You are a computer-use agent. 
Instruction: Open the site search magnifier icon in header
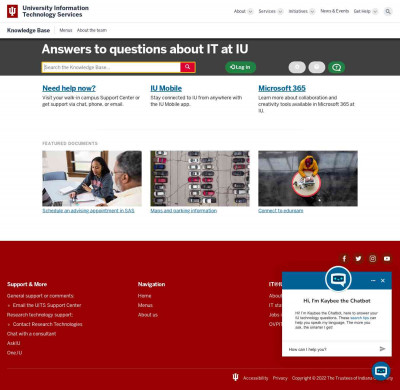388,11
